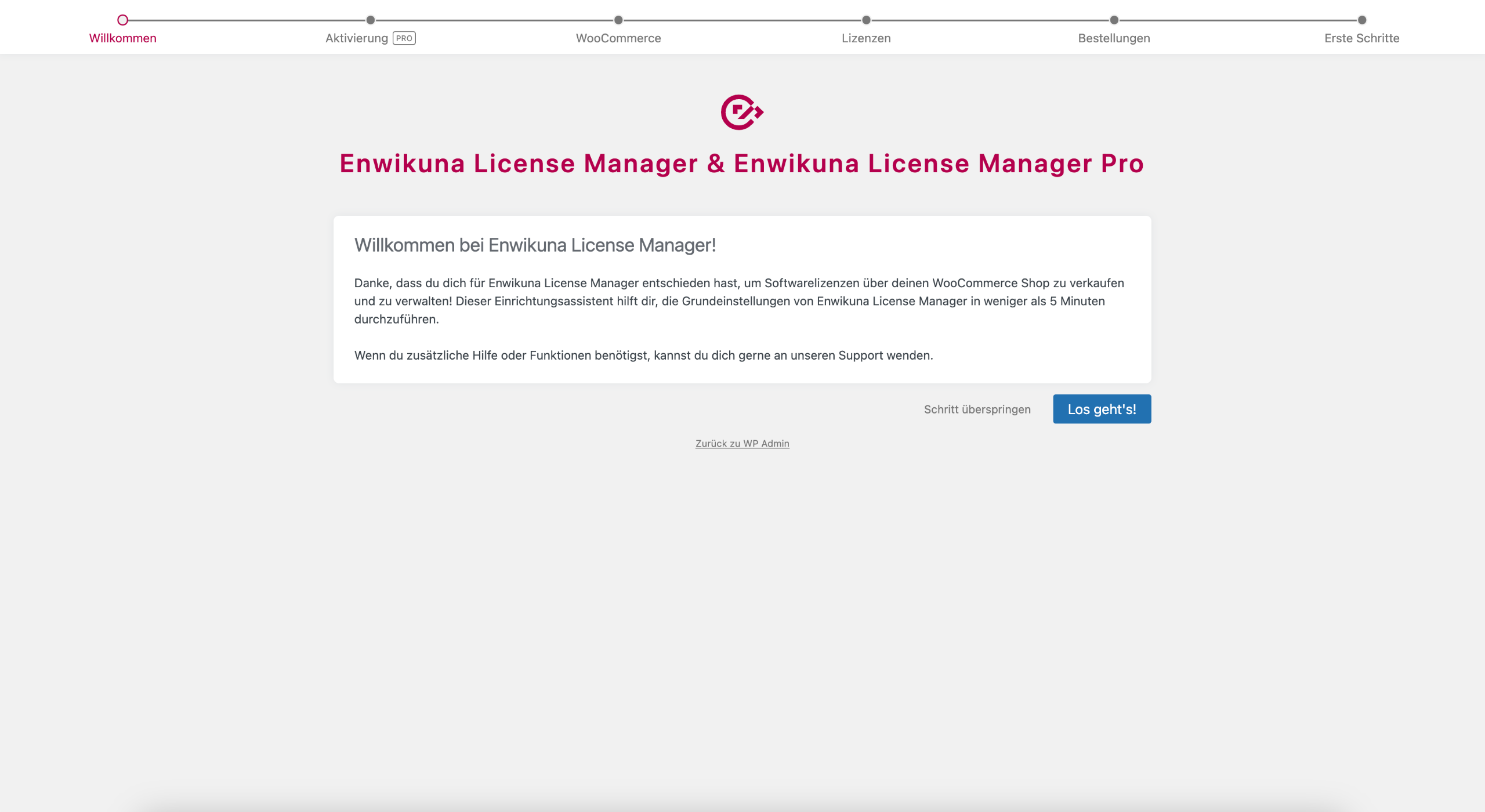1485x812 pixels.
Task: Switch to the Lizenzen step
Action: point(866,38)
